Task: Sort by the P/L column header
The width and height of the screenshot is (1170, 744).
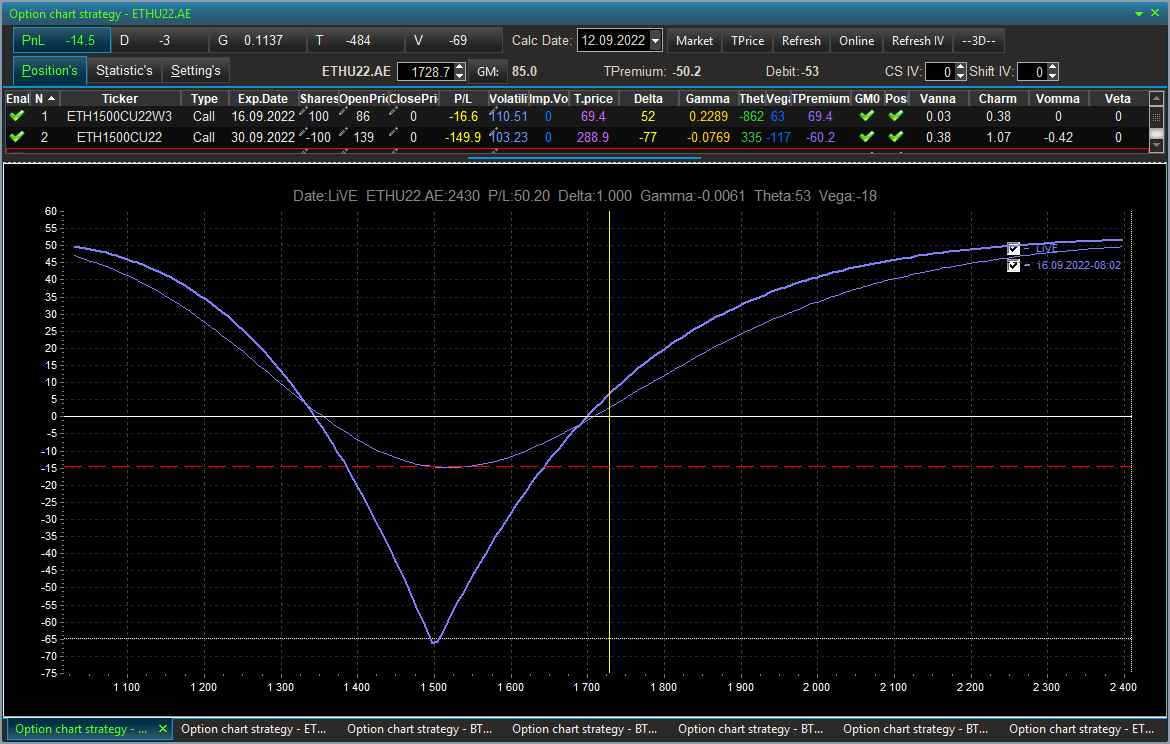Action: tap(463, 99)
